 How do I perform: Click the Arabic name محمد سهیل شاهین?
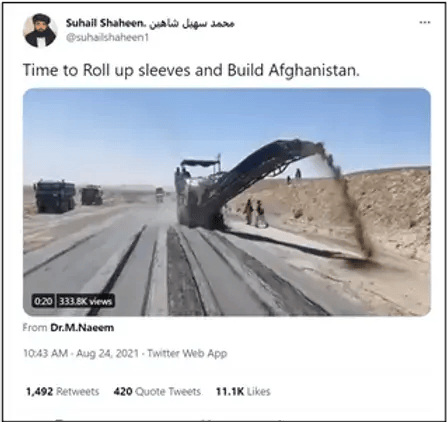[x=191, y=23]
